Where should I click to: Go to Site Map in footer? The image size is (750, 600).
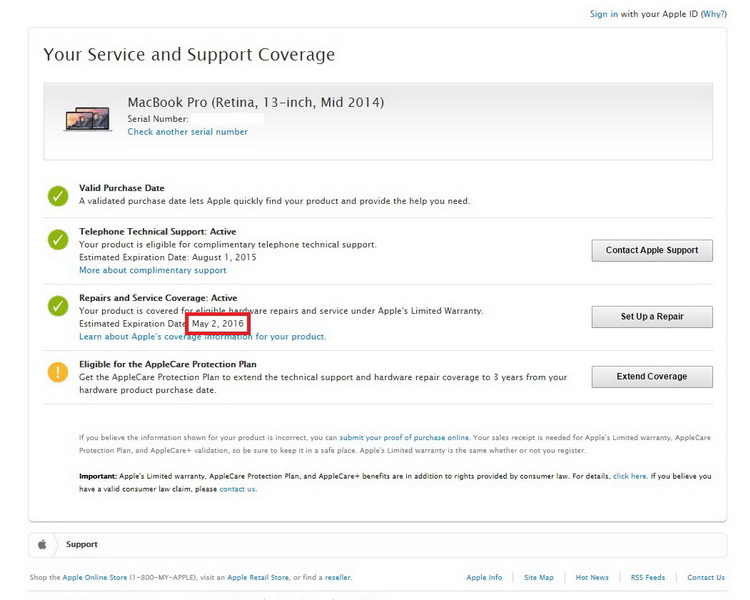pos(538,578)
